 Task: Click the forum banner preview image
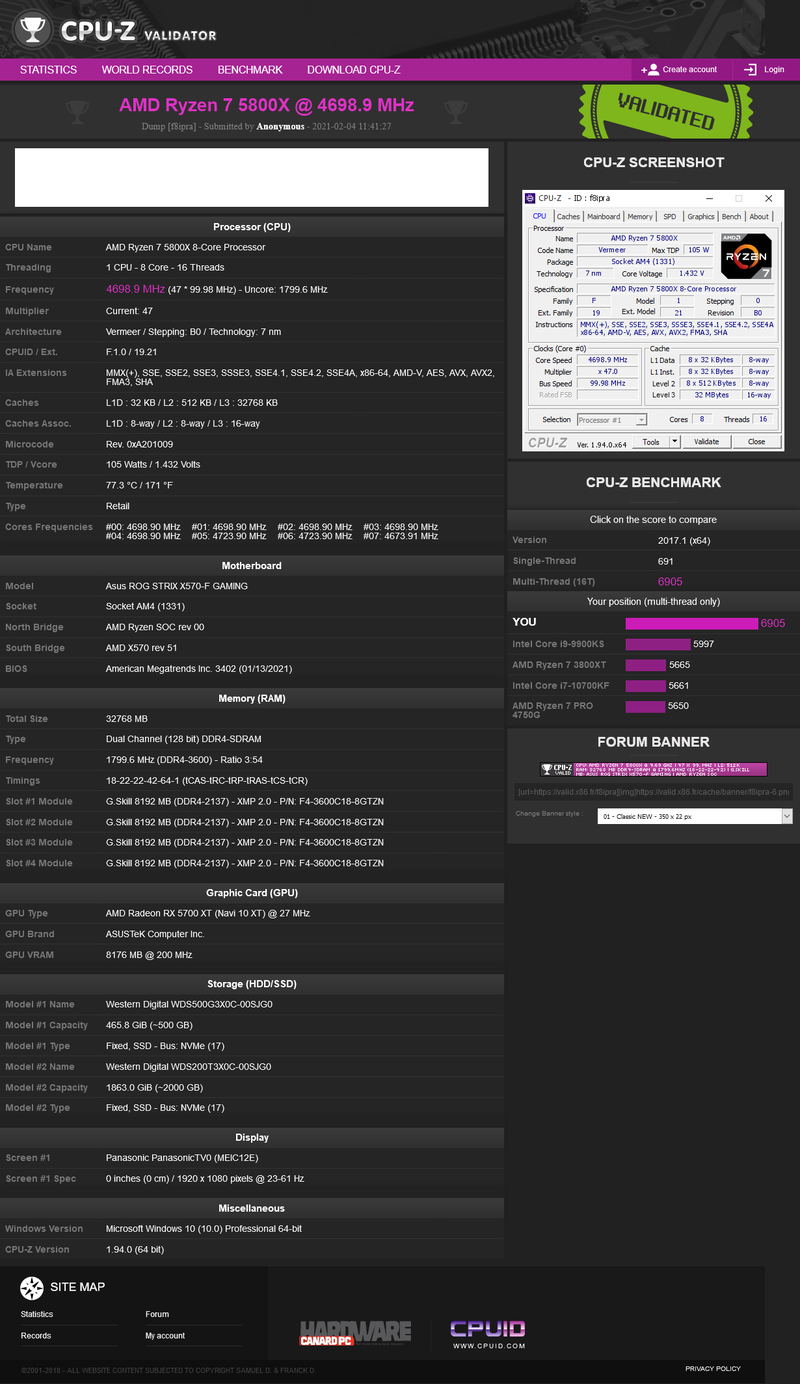(x=653, y=769)
